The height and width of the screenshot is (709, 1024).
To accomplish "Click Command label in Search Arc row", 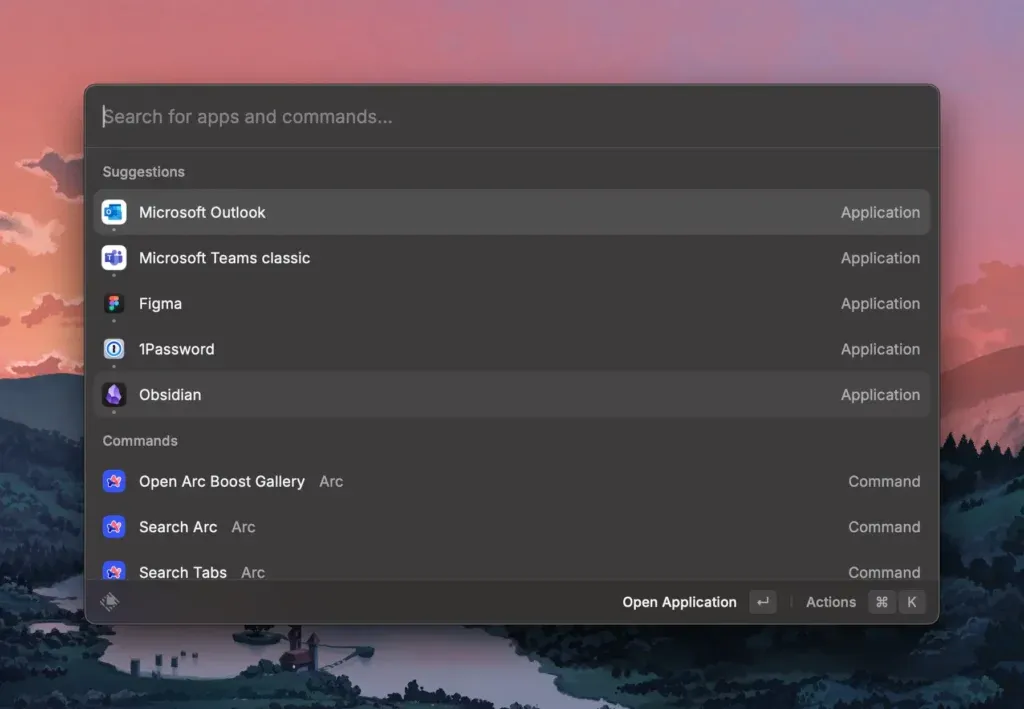I will click(884, 527).
